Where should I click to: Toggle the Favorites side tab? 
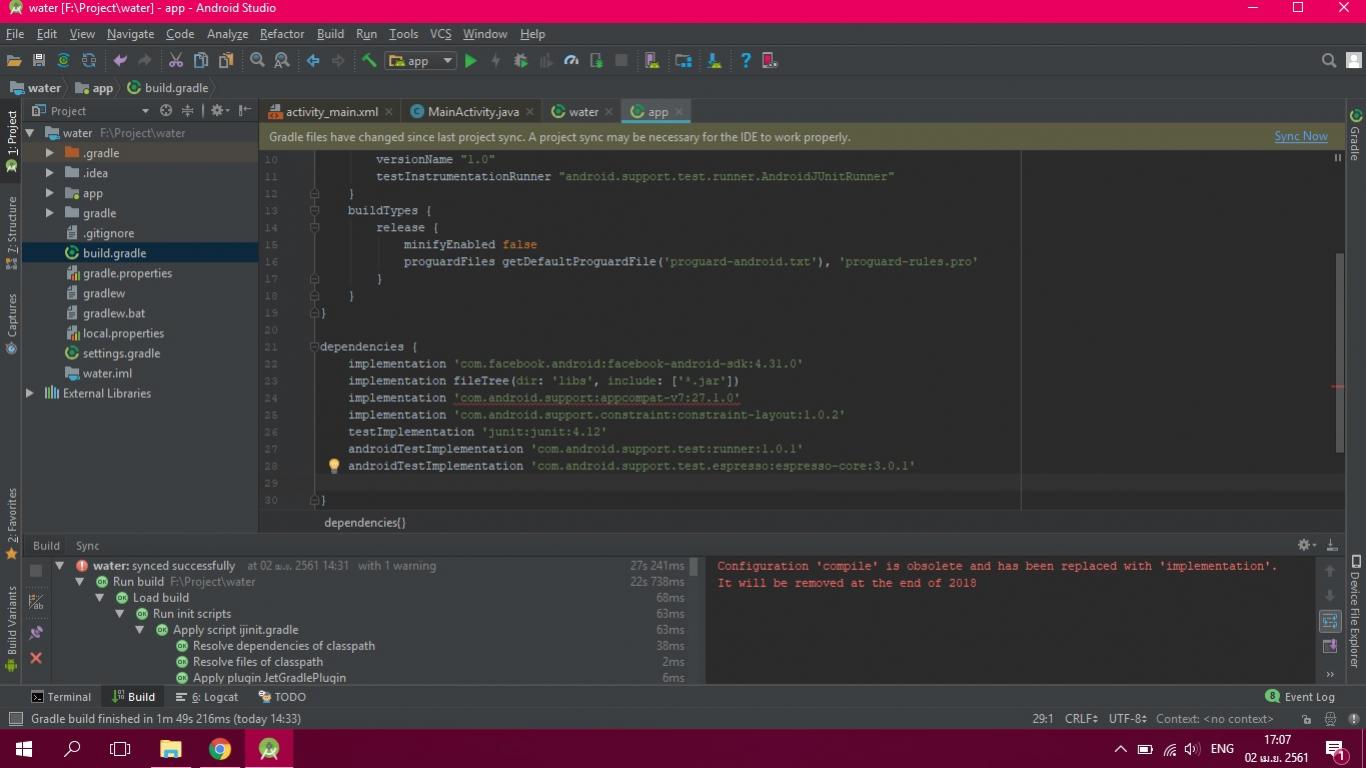point(11,523)
